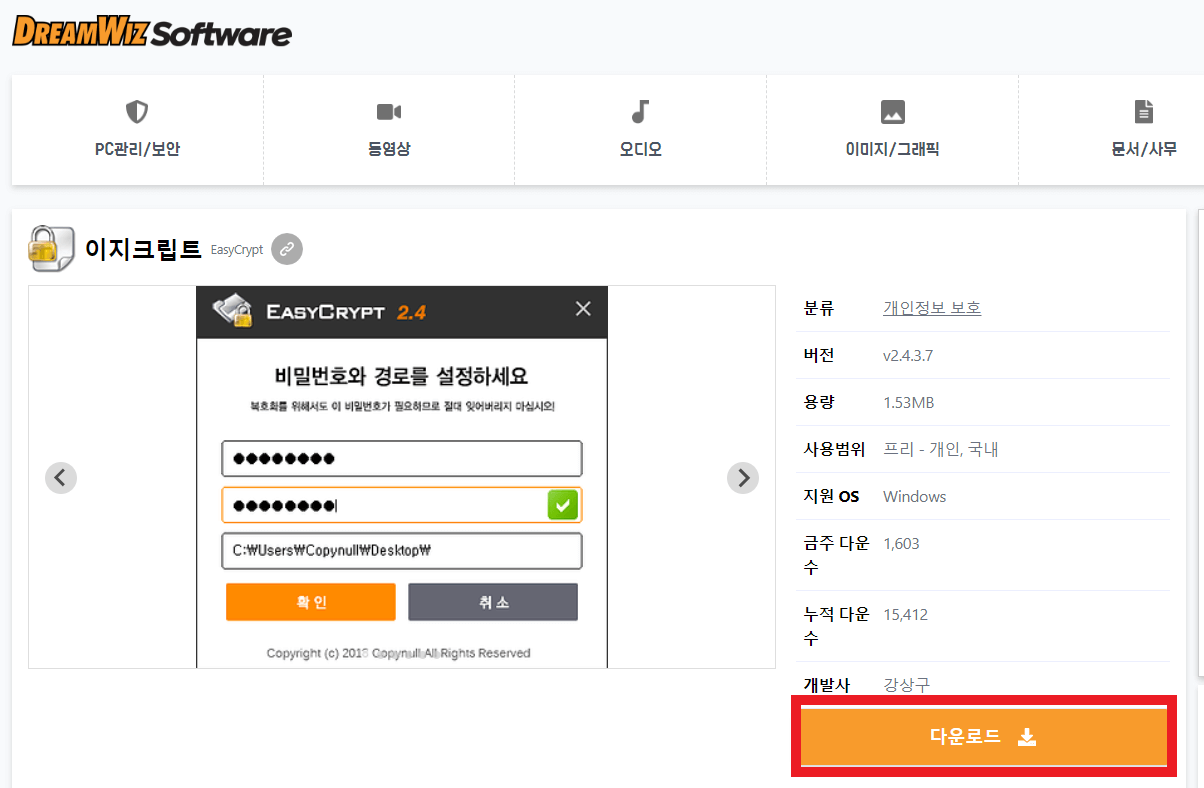Click the download arrow inside 다운로드 button
This screenshot has height=788, width=1204.
click(x=1027, y=735)
